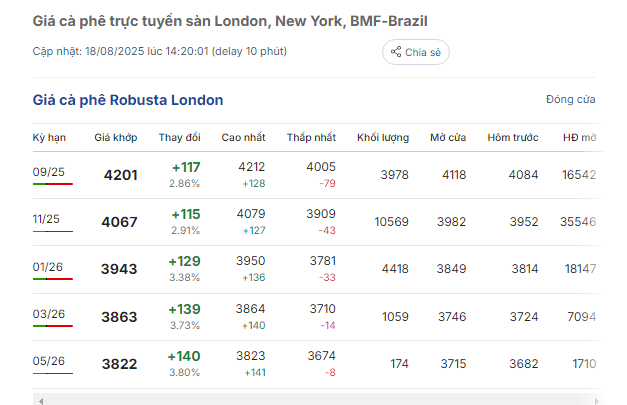The height and width of the screenshot is (405, 627).
Task: Click the share icon in Chia sẻ
Action: tap(396, 52)
